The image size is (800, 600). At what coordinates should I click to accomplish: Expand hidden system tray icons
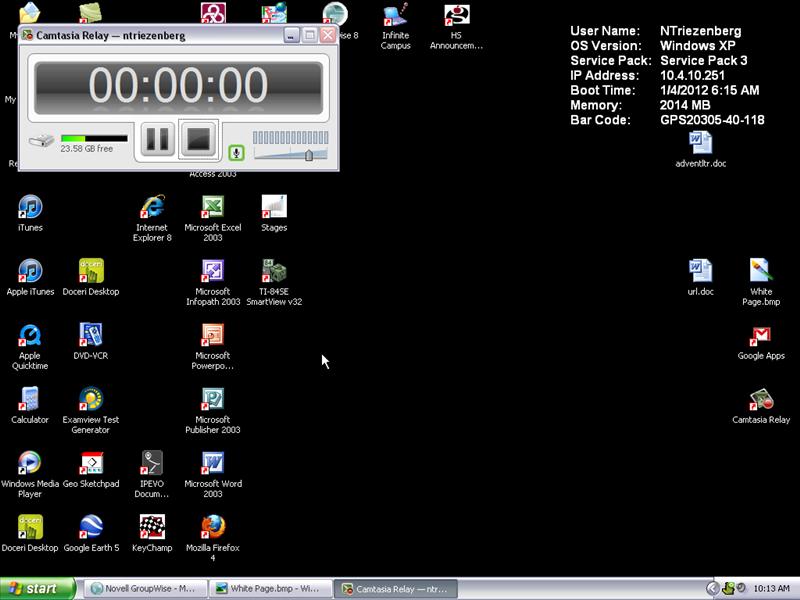point(713,589)
